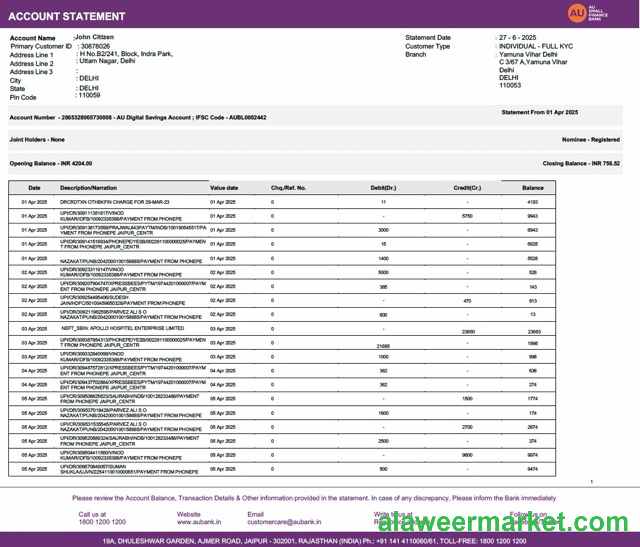Image resolution: width=640 pixels, height=547 pixels.
Task: Select Primary Customer ID 30878026
Action: point(95,46)
